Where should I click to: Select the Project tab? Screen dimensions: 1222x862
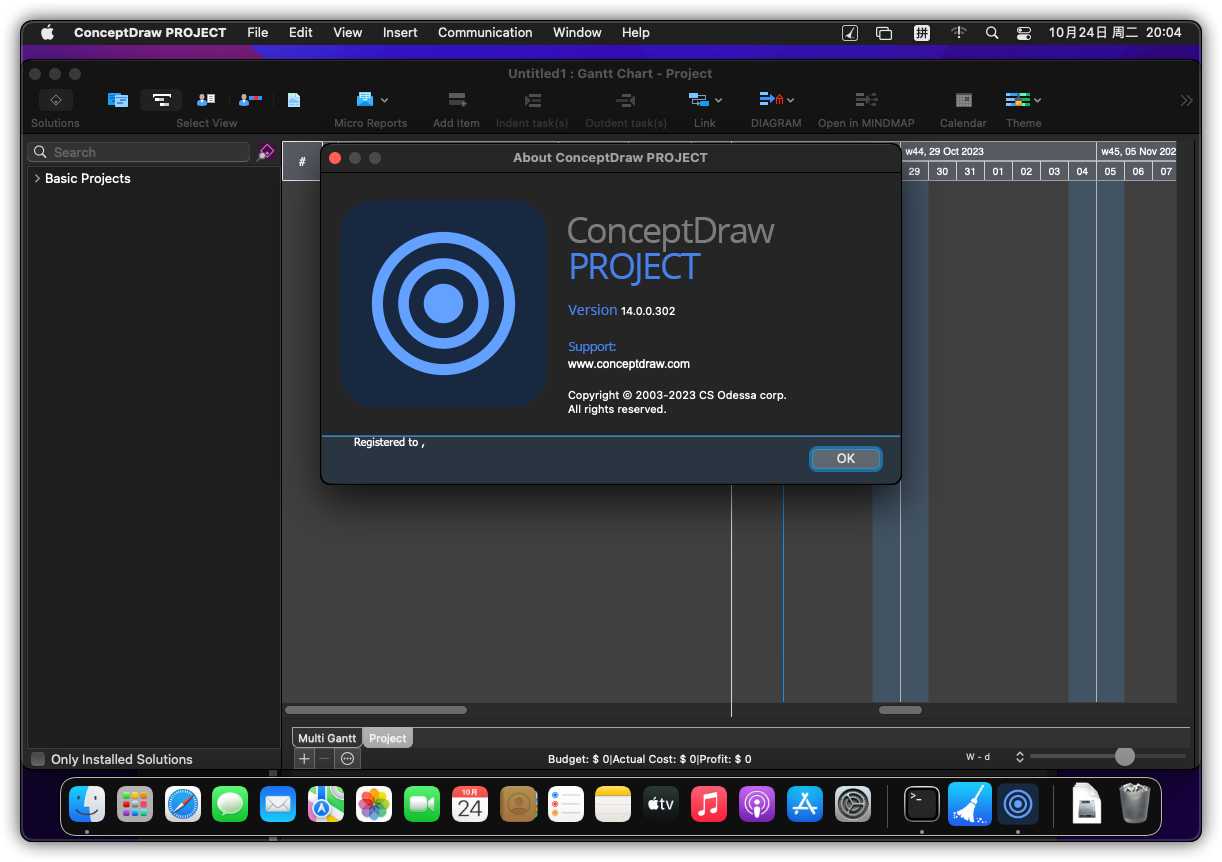[388, 738]
